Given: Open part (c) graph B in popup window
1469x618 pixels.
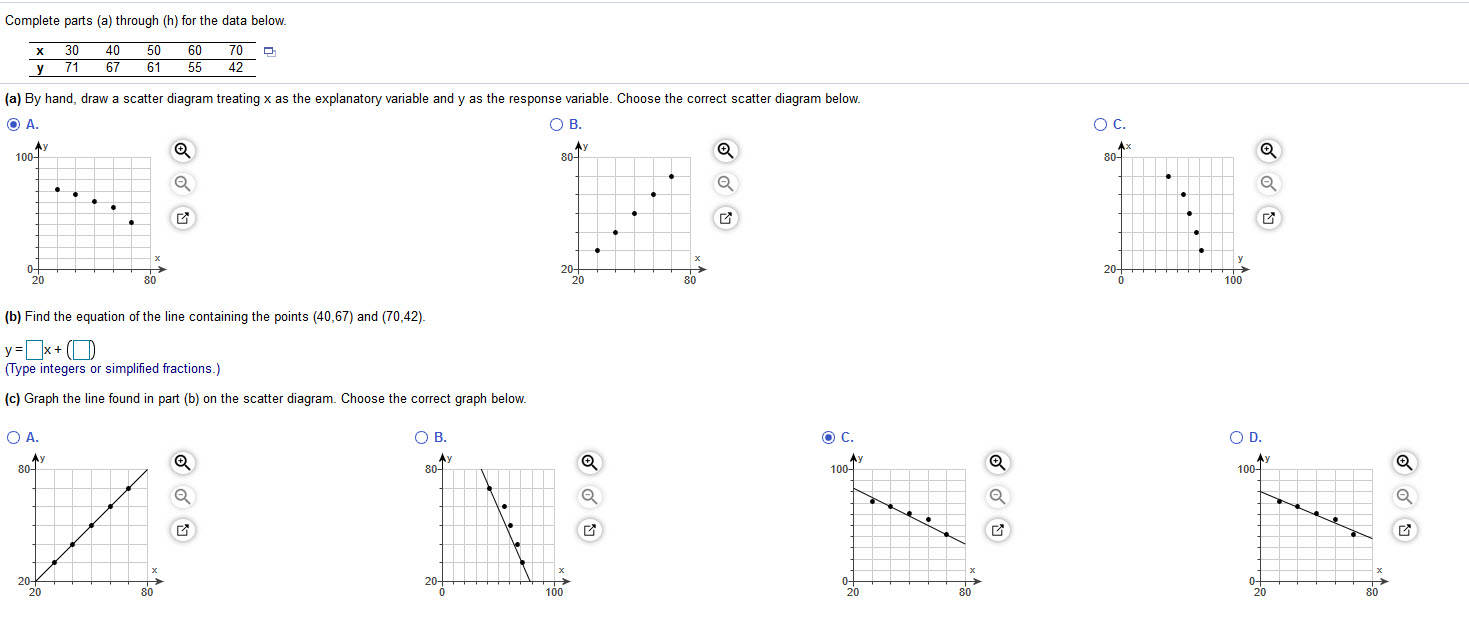Looking at the screenshot, I should 589,530.
